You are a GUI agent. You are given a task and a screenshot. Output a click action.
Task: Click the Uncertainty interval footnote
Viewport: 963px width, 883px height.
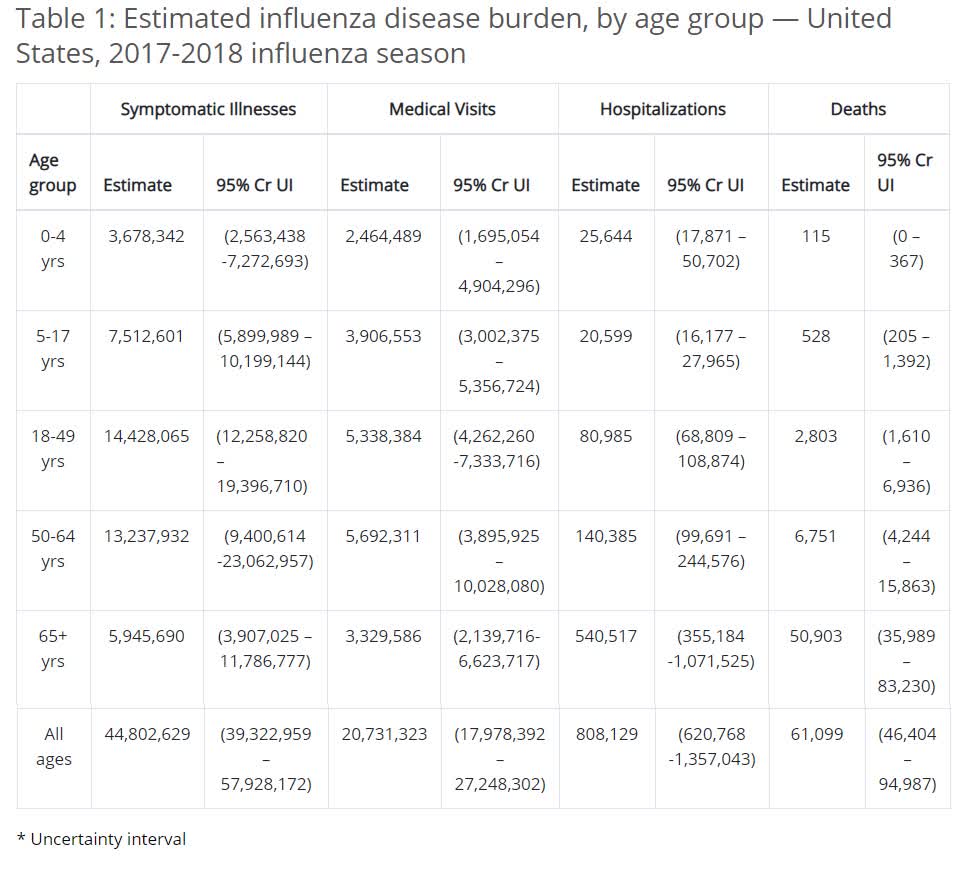click(x=102, y=839)
